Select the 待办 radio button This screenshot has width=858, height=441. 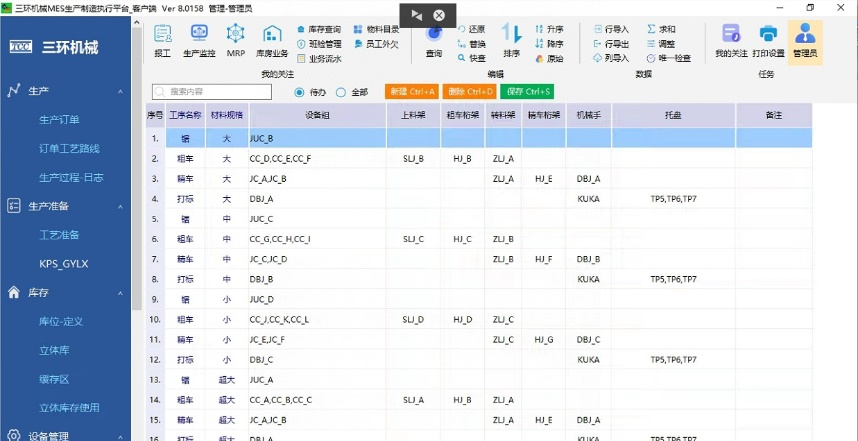[299, 92]
